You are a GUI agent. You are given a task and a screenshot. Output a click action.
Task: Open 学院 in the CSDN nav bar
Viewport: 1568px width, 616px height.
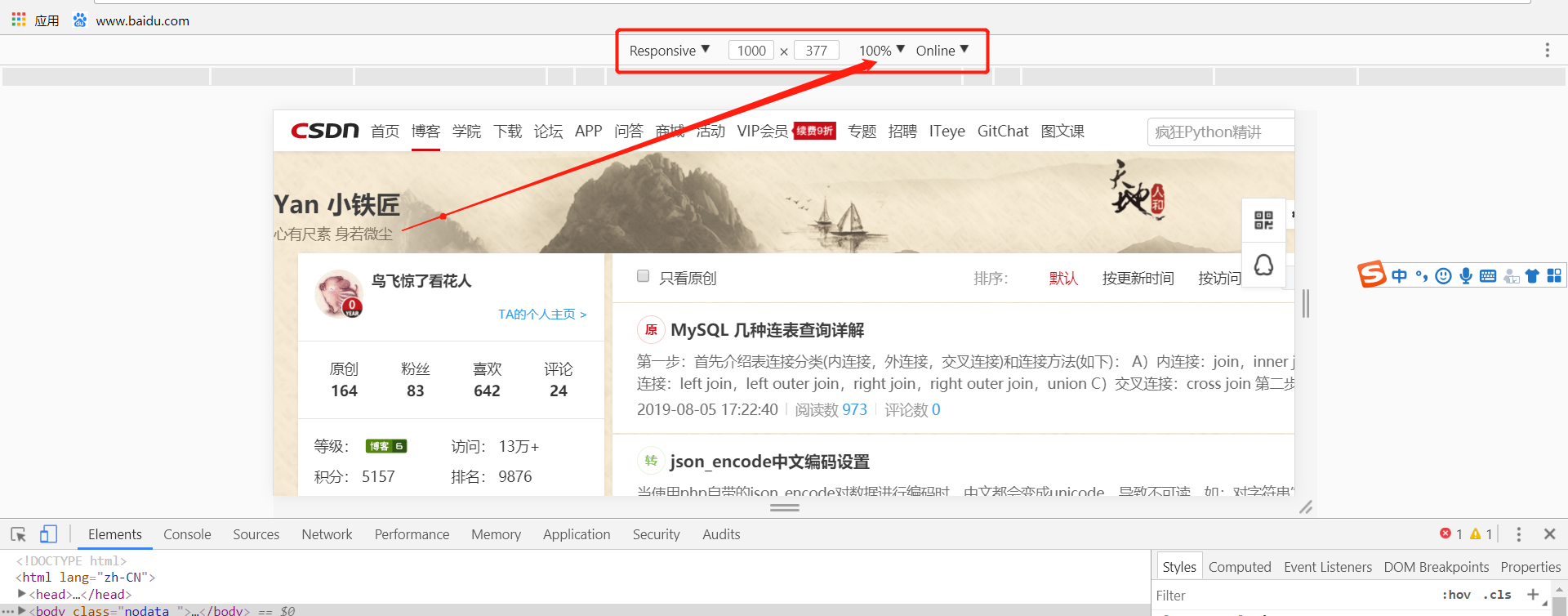tap(466, 132)
